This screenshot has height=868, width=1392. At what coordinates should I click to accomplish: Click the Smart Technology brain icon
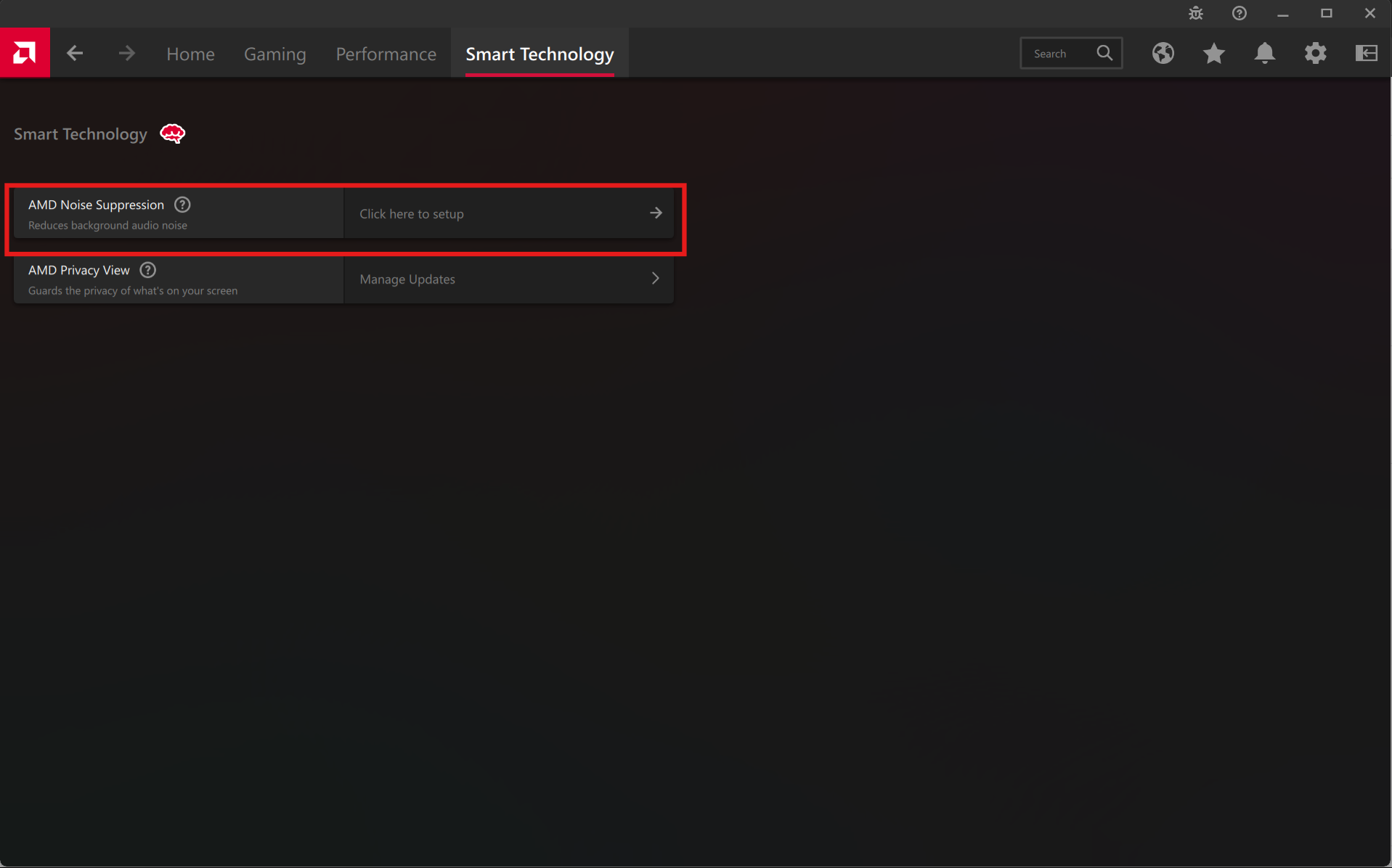coord(172,134)
